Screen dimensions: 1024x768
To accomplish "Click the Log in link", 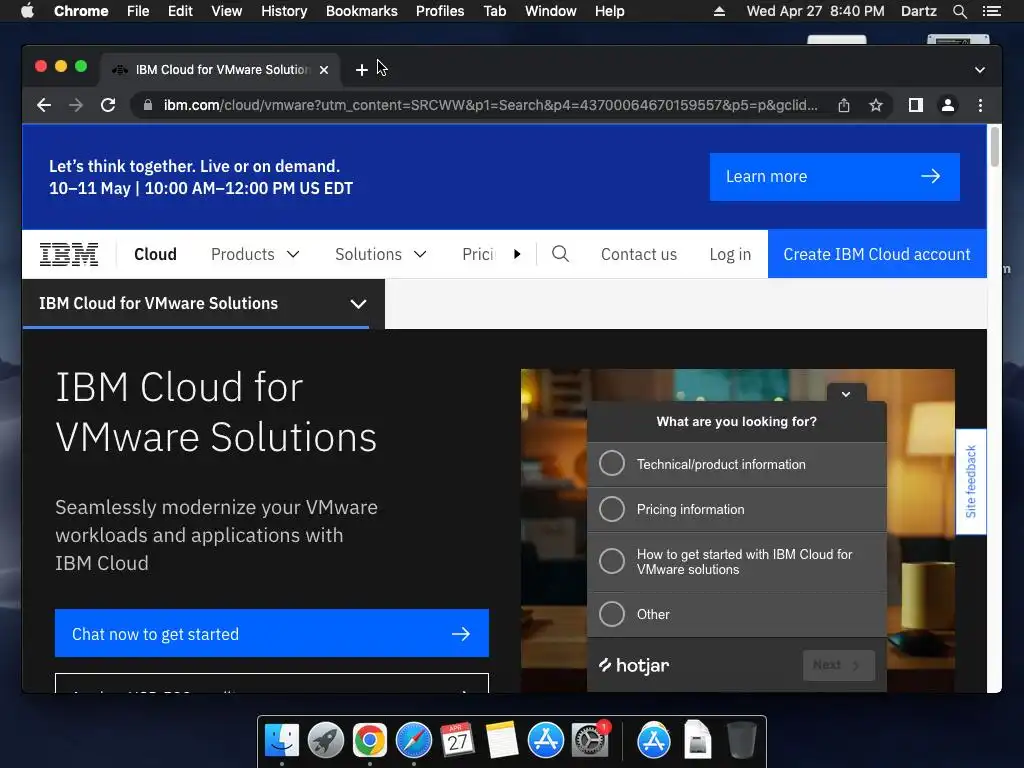I will [x=730, y=254].
